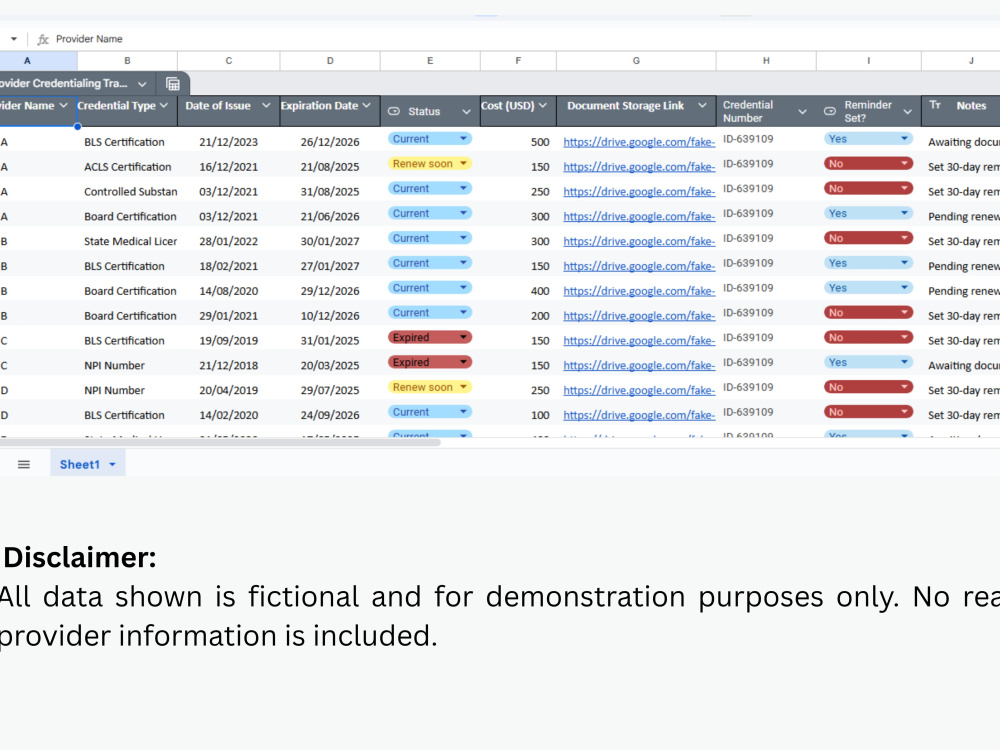Viewport: 1000px width, 750px height.
Task: Select column A header
Action: pos(27,61)
